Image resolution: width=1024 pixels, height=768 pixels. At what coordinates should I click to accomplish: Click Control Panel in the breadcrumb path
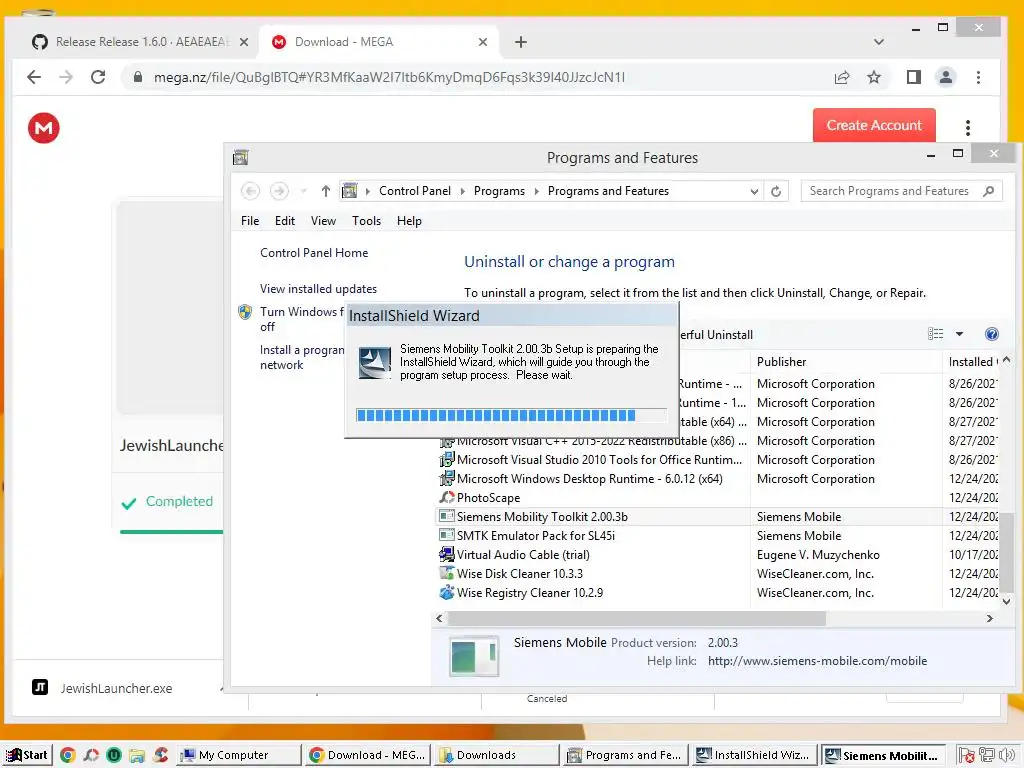pos(415,191)
